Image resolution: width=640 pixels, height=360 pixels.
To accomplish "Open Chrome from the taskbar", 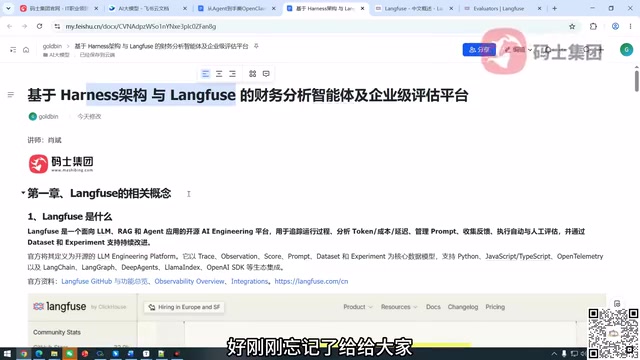I will pos(24,353).
